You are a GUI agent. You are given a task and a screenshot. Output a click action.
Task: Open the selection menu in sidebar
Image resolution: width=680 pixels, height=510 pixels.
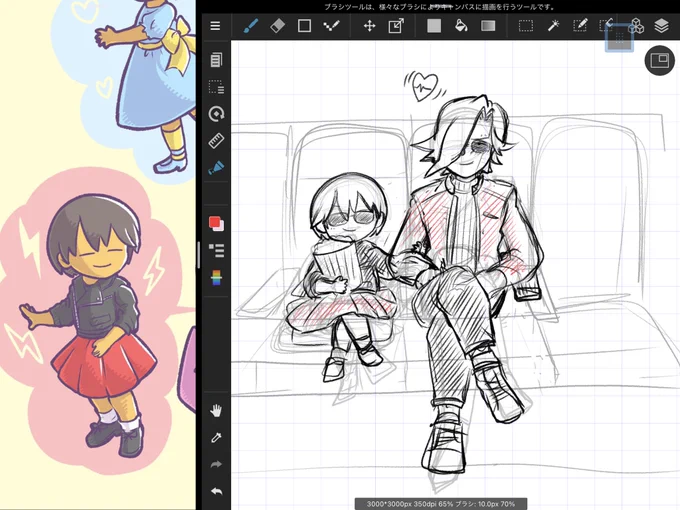tap(216, 87)
